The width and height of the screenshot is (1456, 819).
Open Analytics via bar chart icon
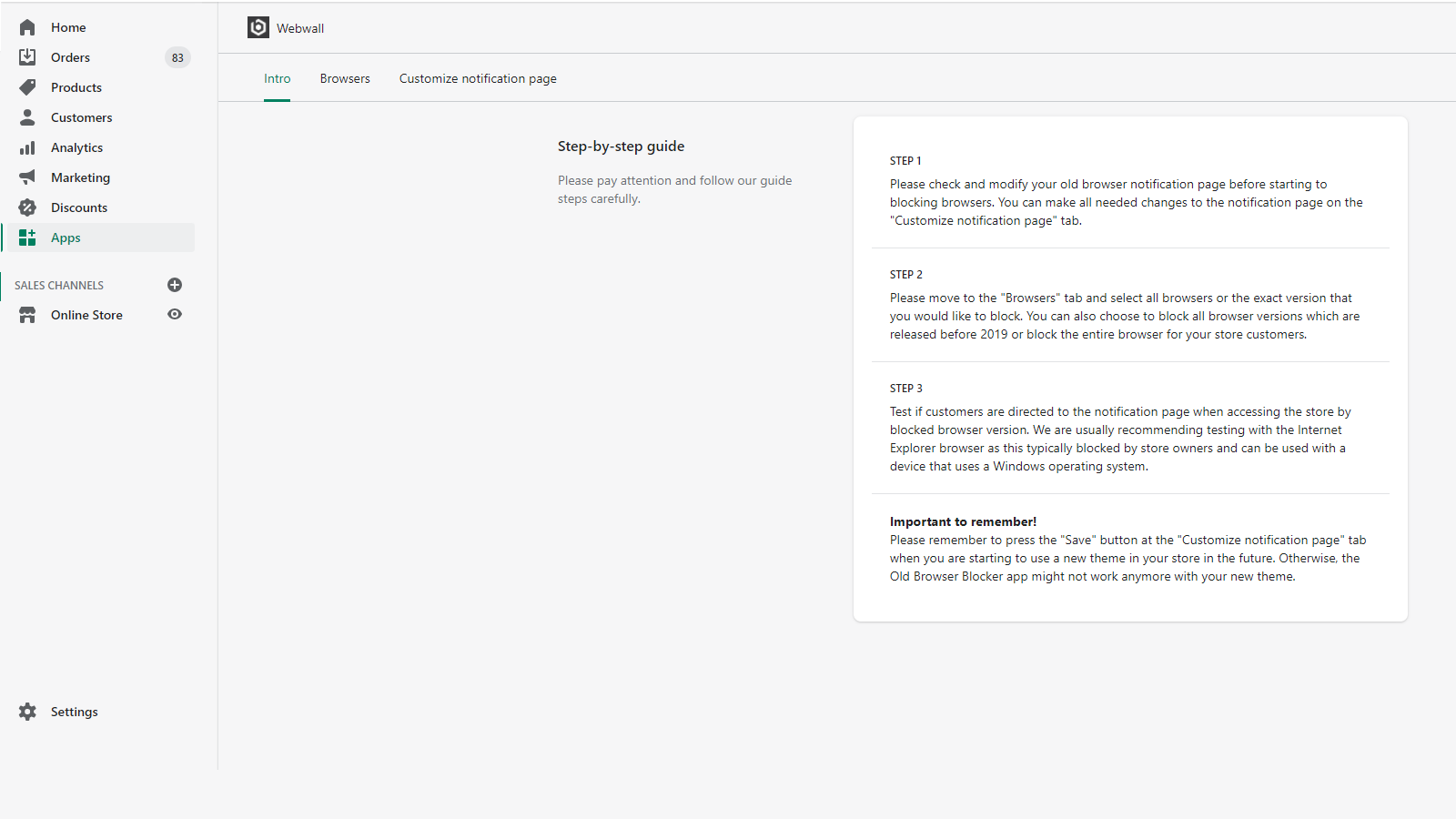27,147
